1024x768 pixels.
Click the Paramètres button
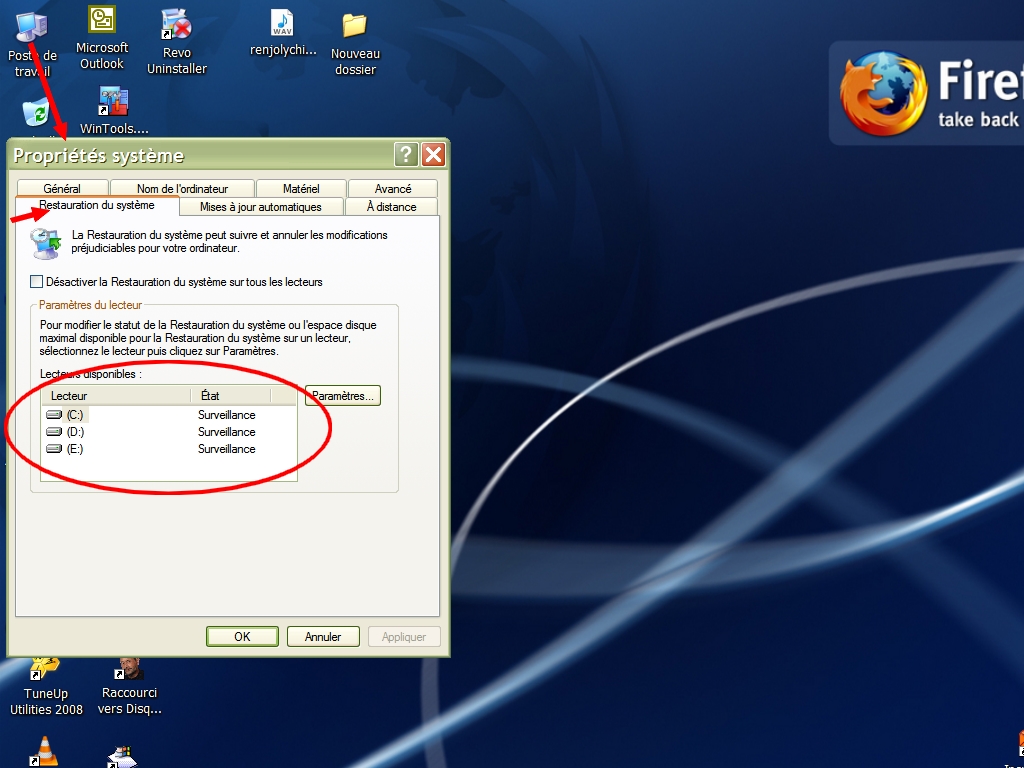pyautogui.click(x=343, y=396)
